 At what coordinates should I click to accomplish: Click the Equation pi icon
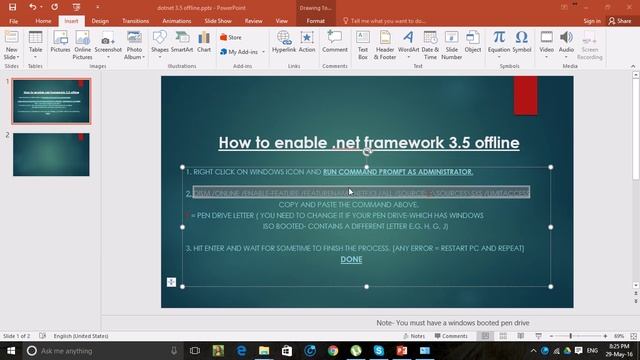[x=499, y=38]
